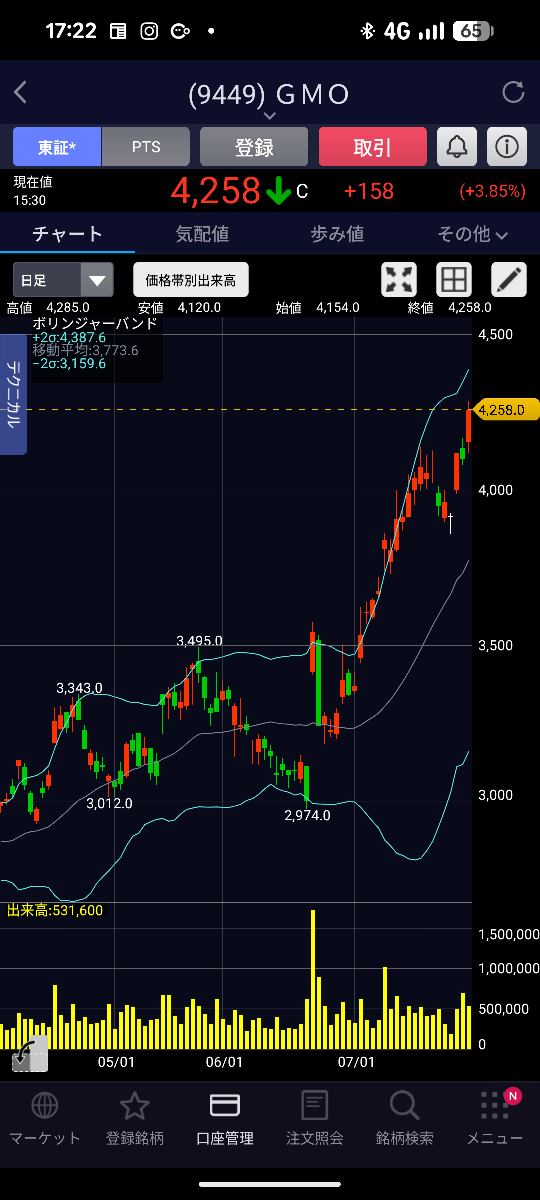Tap the 3,495.0 high label on the chart
Image resolution: width=540 pixels, height=1200 pixels.
pyautogui.click(x=199, y=640)
